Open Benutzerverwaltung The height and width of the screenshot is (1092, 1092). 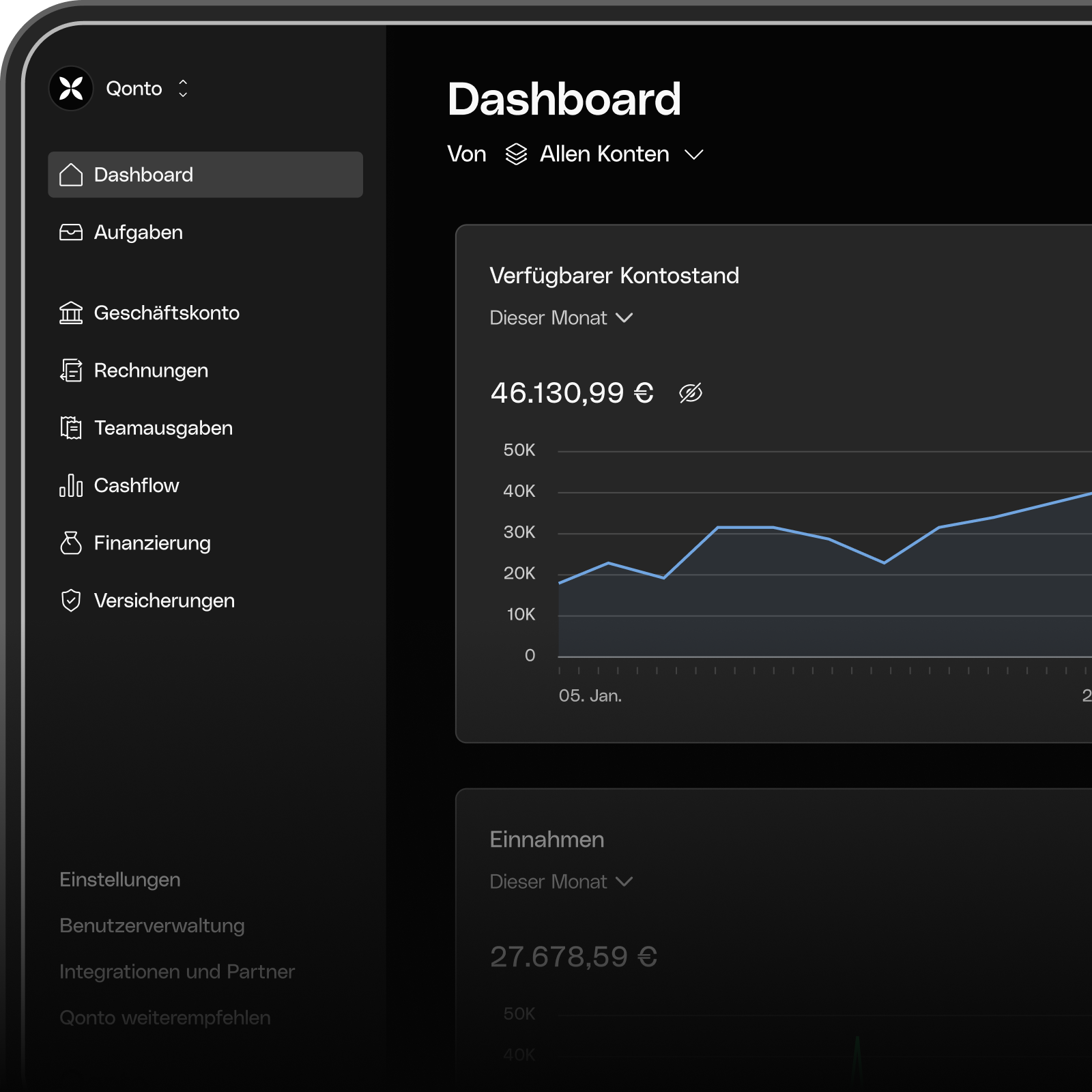pos(153,925)
